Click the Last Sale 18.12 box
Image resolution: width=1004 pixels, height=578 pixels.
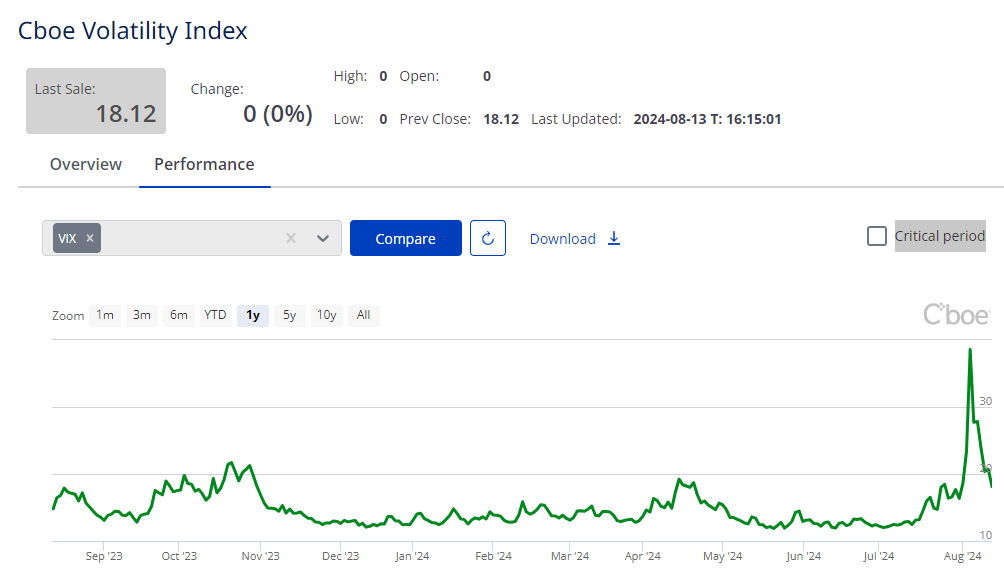pyautogui.click(x=96, y=101)
